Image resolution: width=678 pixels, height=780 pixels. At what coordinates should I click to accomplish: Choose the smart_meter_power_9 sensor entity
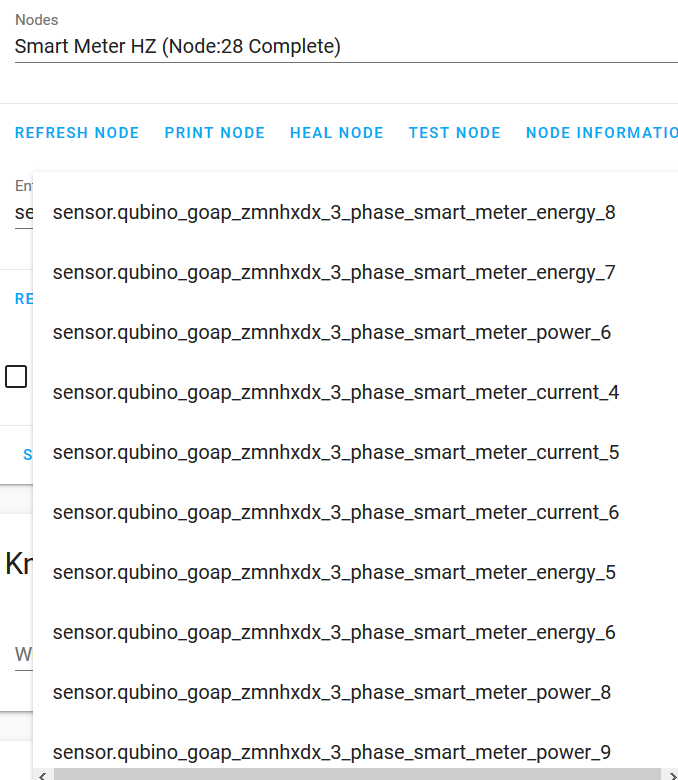(332, 752)
